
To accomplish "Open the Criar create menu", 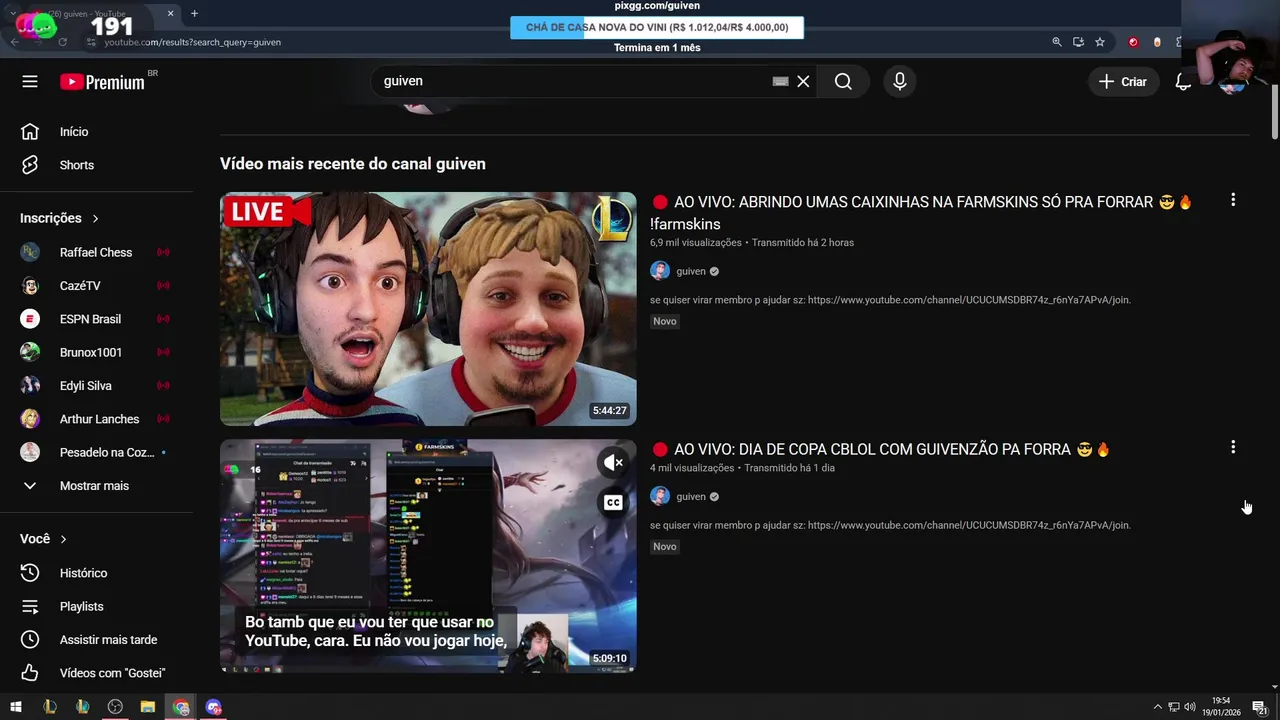I will [x=1123, y=82].
